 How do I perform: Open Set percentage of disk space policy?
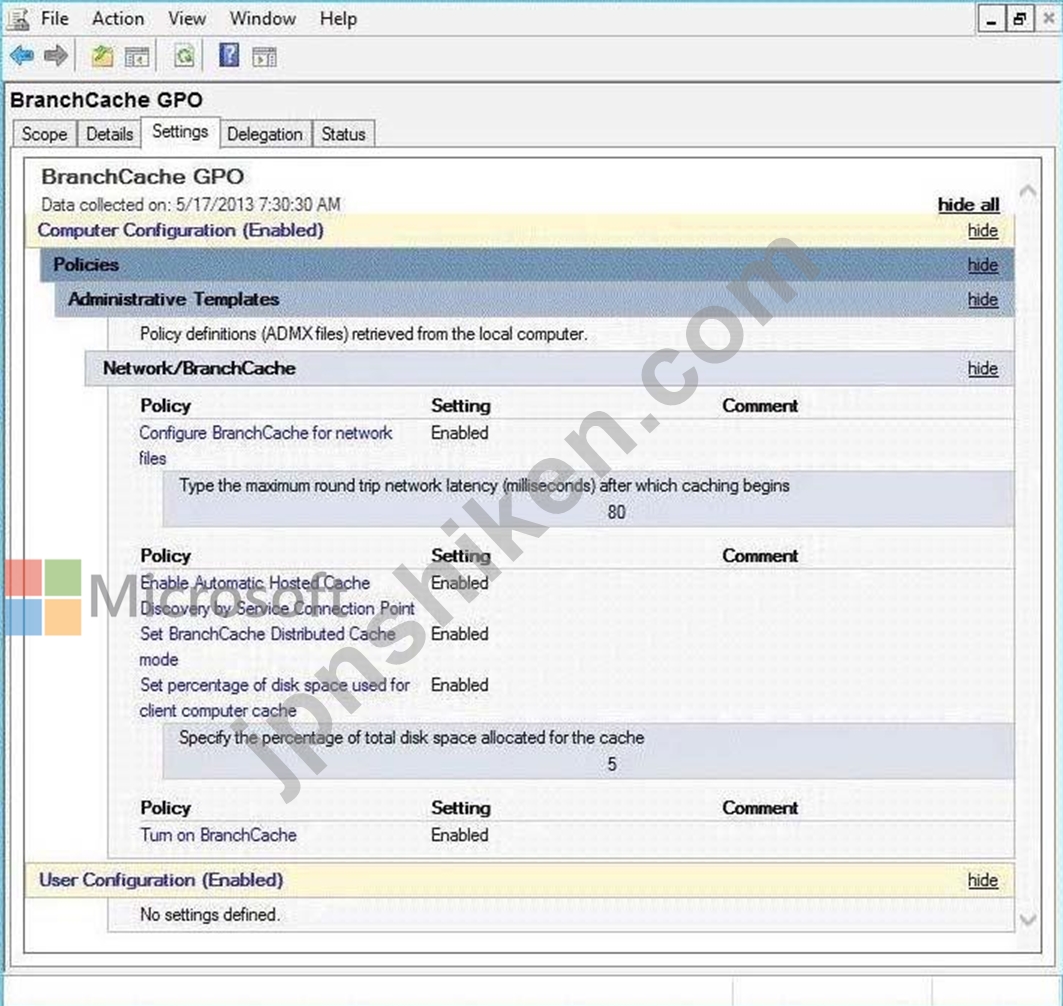coord(275,698)
